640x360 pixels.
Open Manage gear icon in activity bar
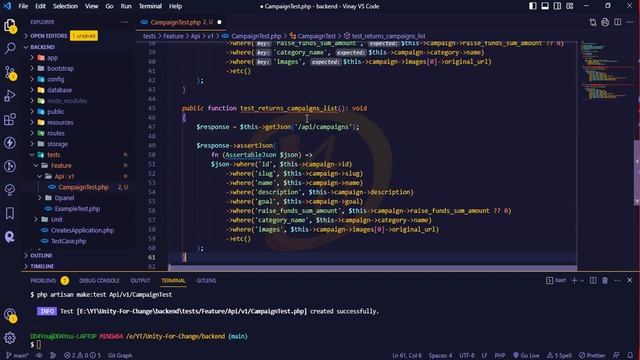click(x=10, y=338)
